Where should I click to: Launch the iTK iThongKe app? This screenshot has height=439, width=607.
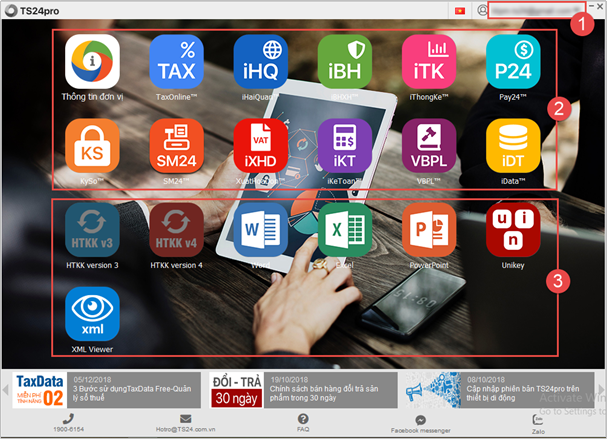tap(429, 61)
